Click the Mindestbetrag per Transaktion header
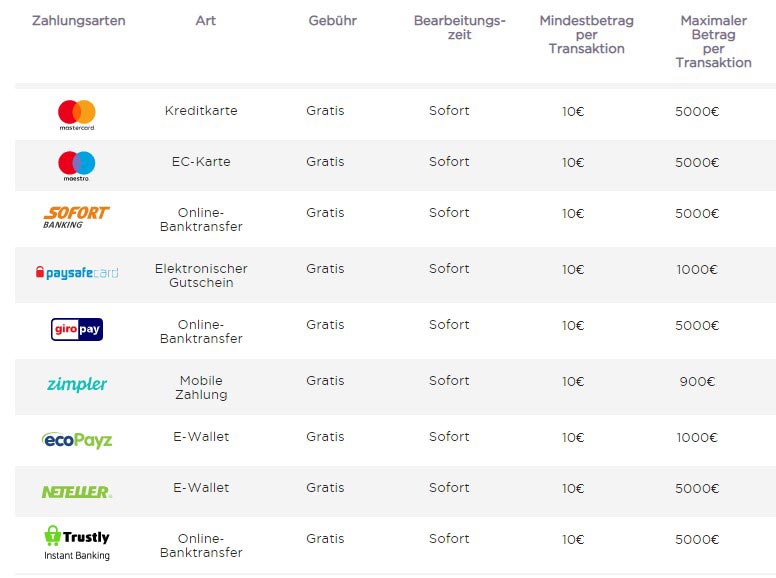 pos(586,35)
